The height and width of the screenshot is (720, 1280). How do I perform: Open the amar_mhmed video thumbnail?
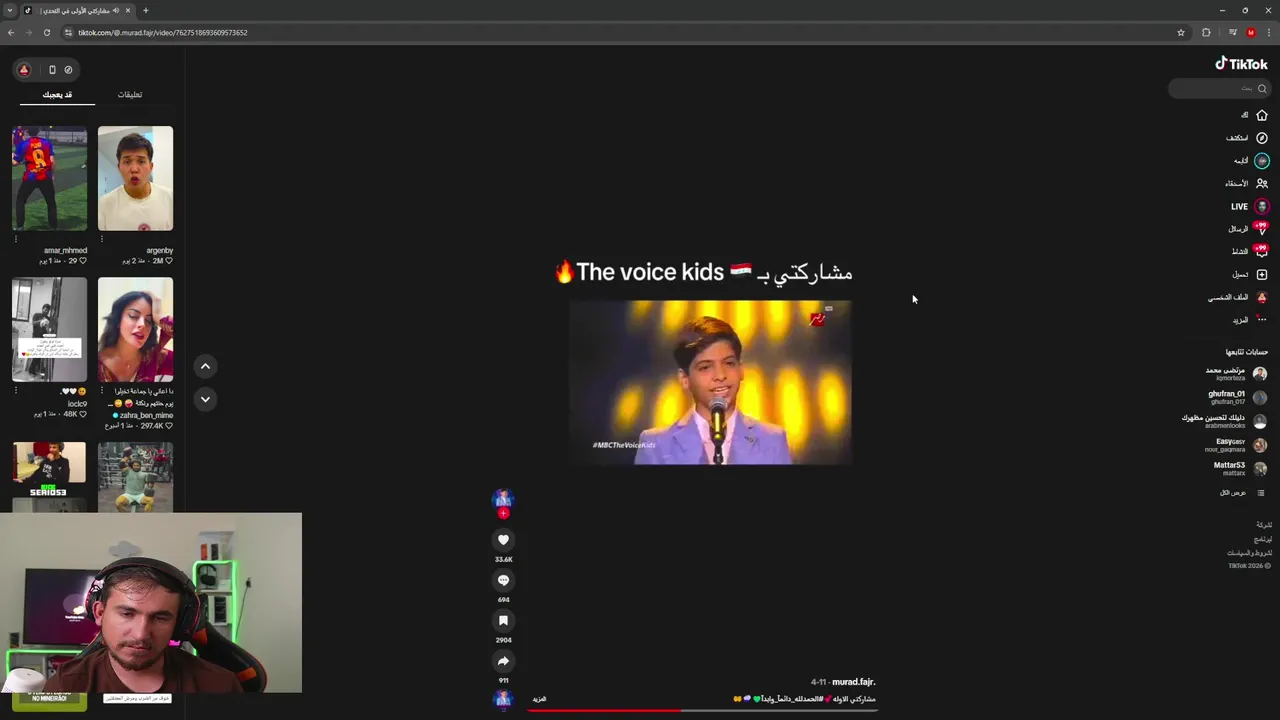click(x=49, y=178)
